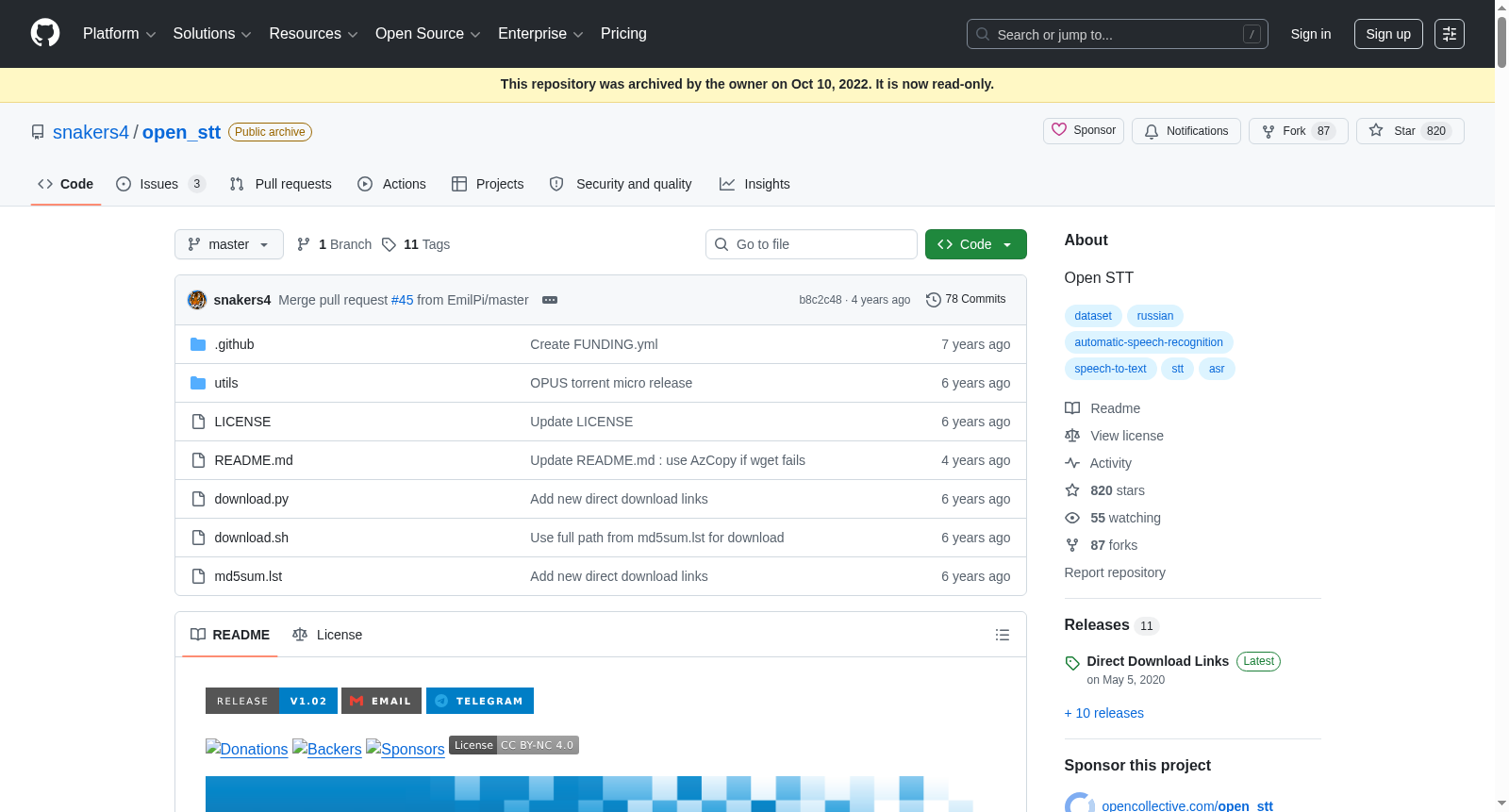Click the Report repository link
The height and width of the screenshot is (812, 1509).
coord(1115,572)
